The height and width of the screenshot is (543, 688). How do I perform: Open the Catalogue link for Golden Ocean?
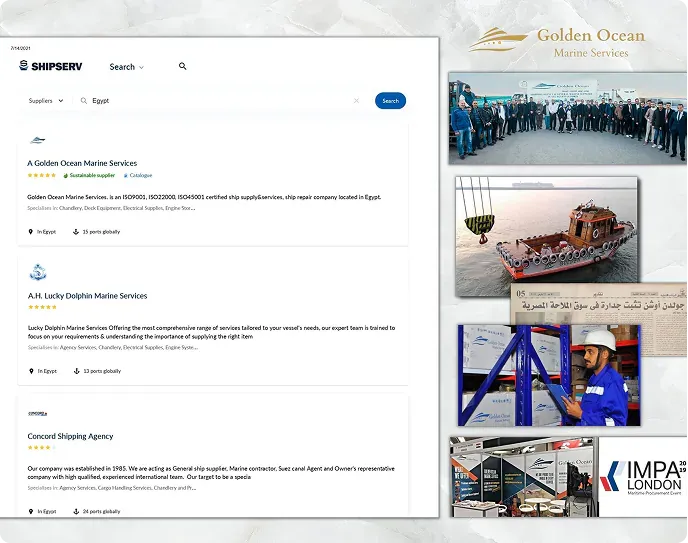(x=138, y=175)
